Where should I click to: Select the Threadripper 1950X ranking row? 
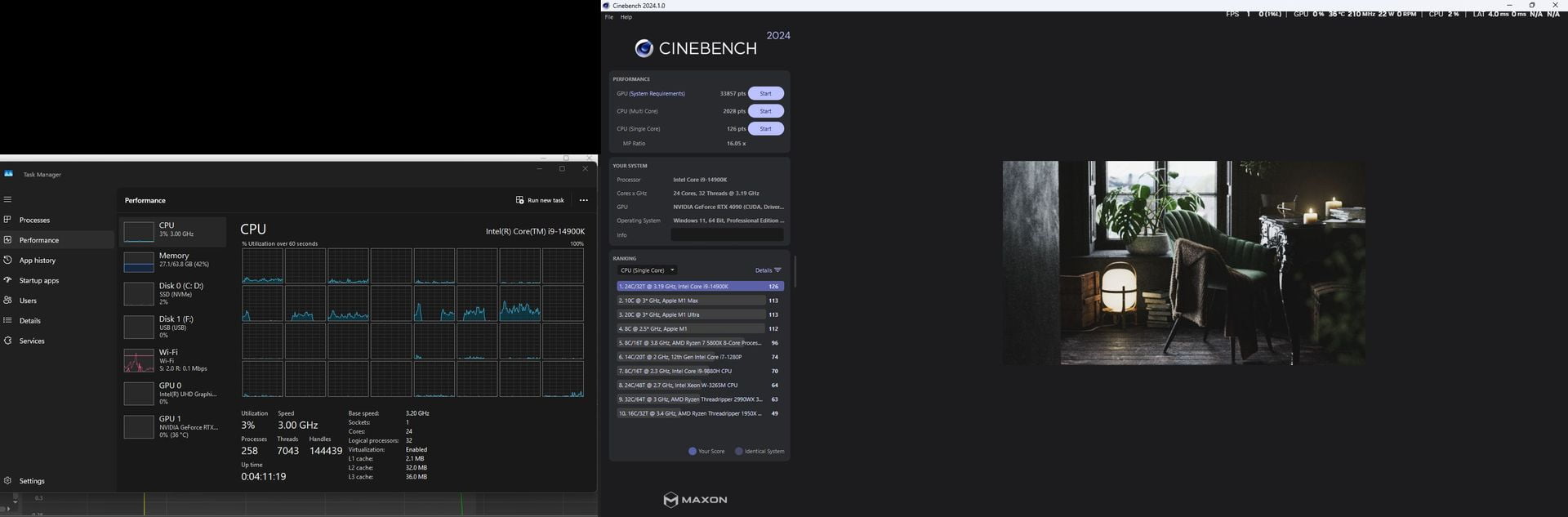(700, 413)
